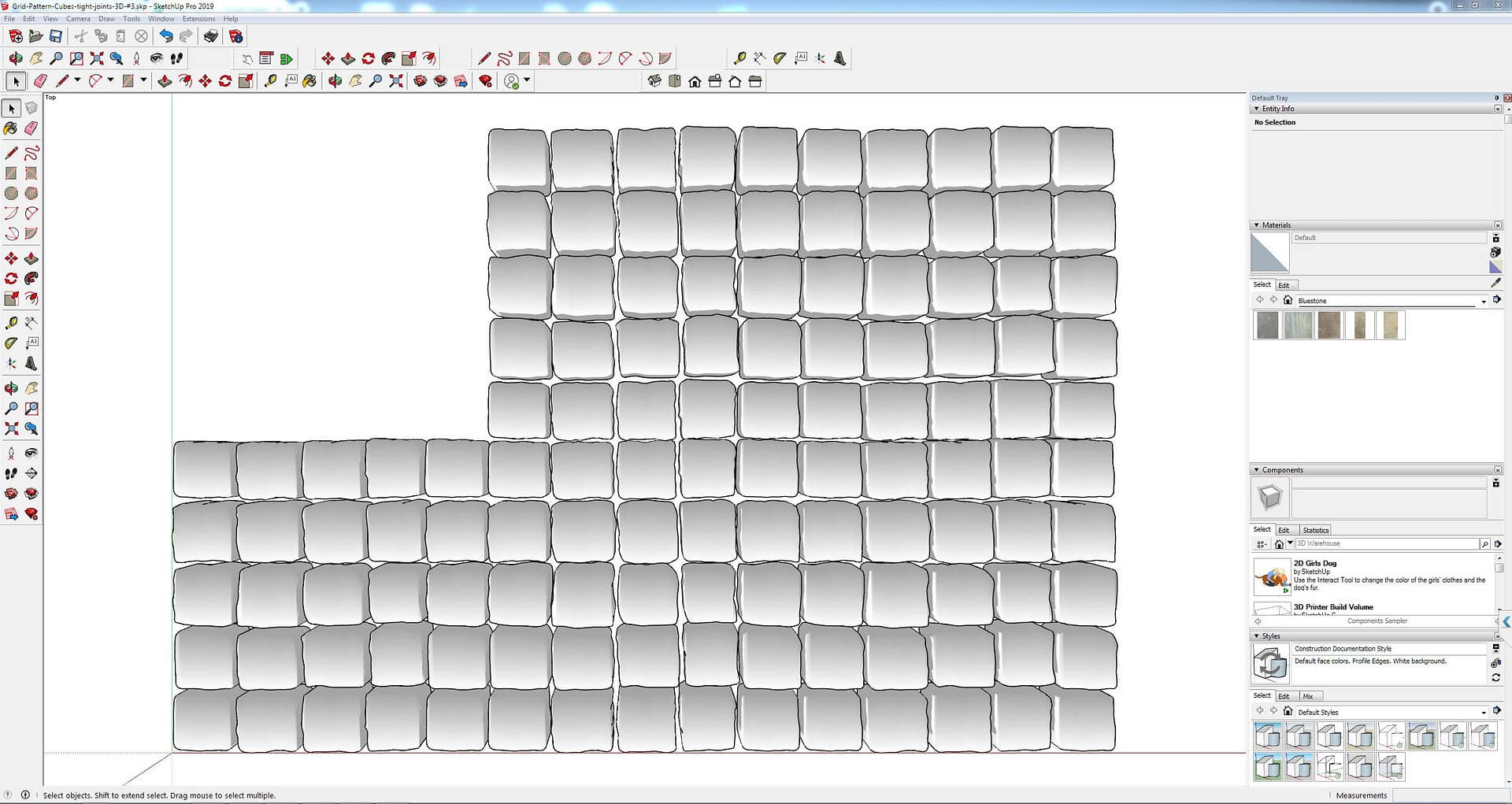Click the 3D Warehouse search field
1512x804 pixels.
1386,544
